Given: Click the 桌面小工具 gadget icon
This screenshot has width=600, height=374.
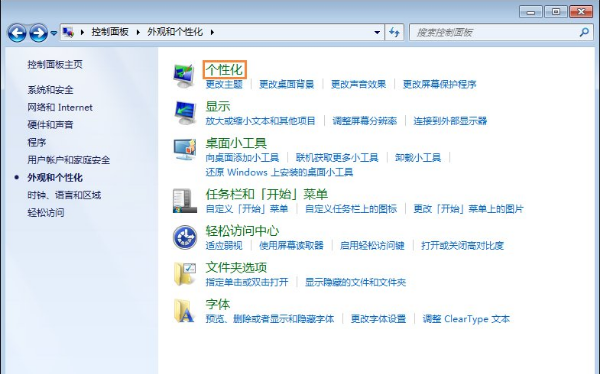Looking at the screenshot, I should [184, 150].
